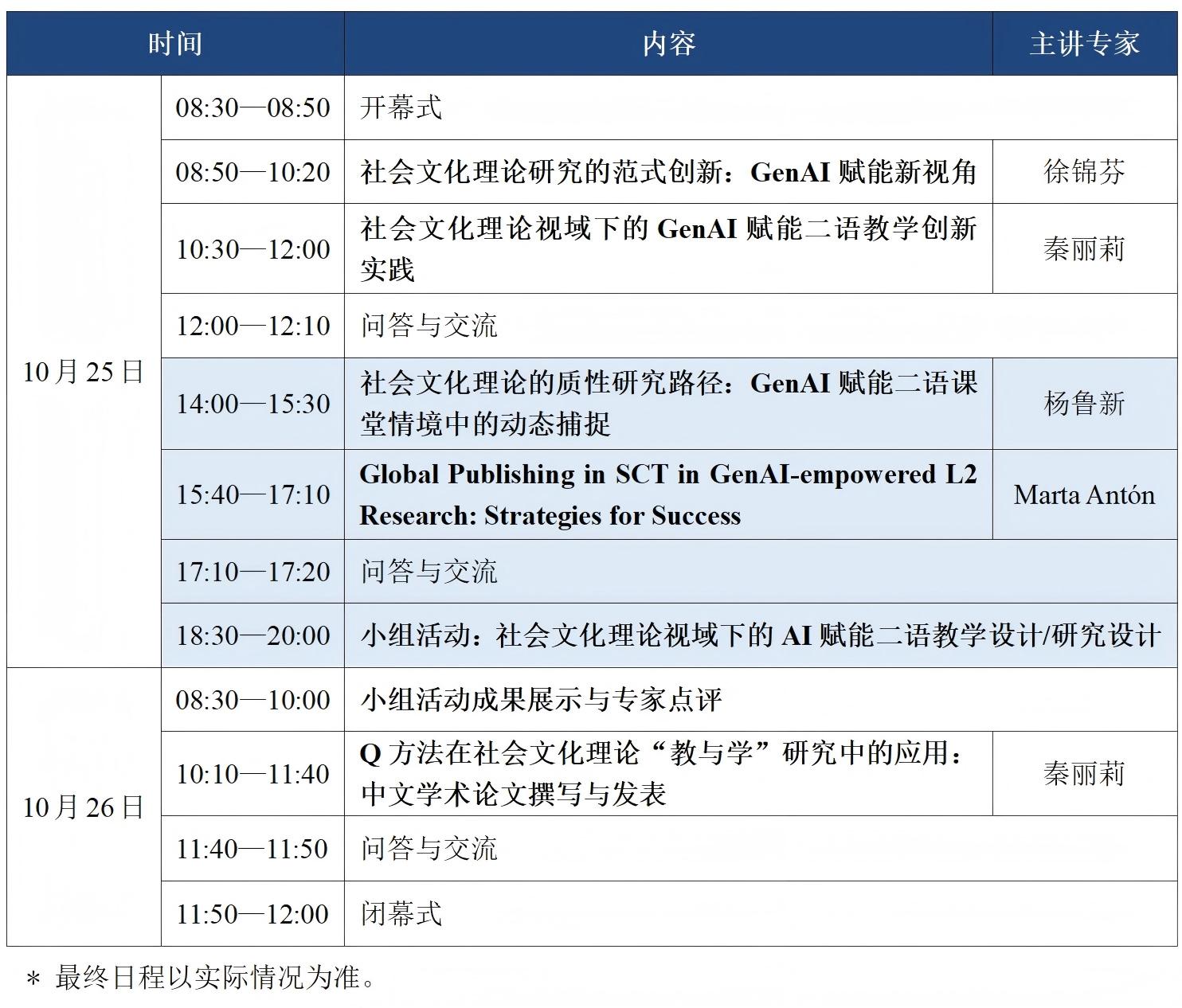This screenshot has width=1182, height=1008.
Task: Click the Global Publishing in SCT title
Action: (x=667, y=494)
